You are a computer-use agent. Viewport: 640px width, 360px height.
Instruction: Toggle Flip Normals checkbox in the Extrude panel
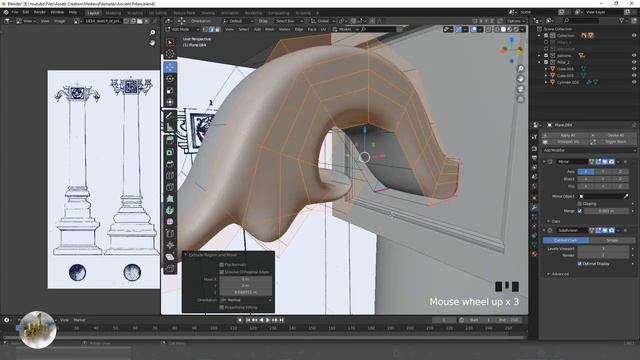pyautogui.click(x=222, y=264)
